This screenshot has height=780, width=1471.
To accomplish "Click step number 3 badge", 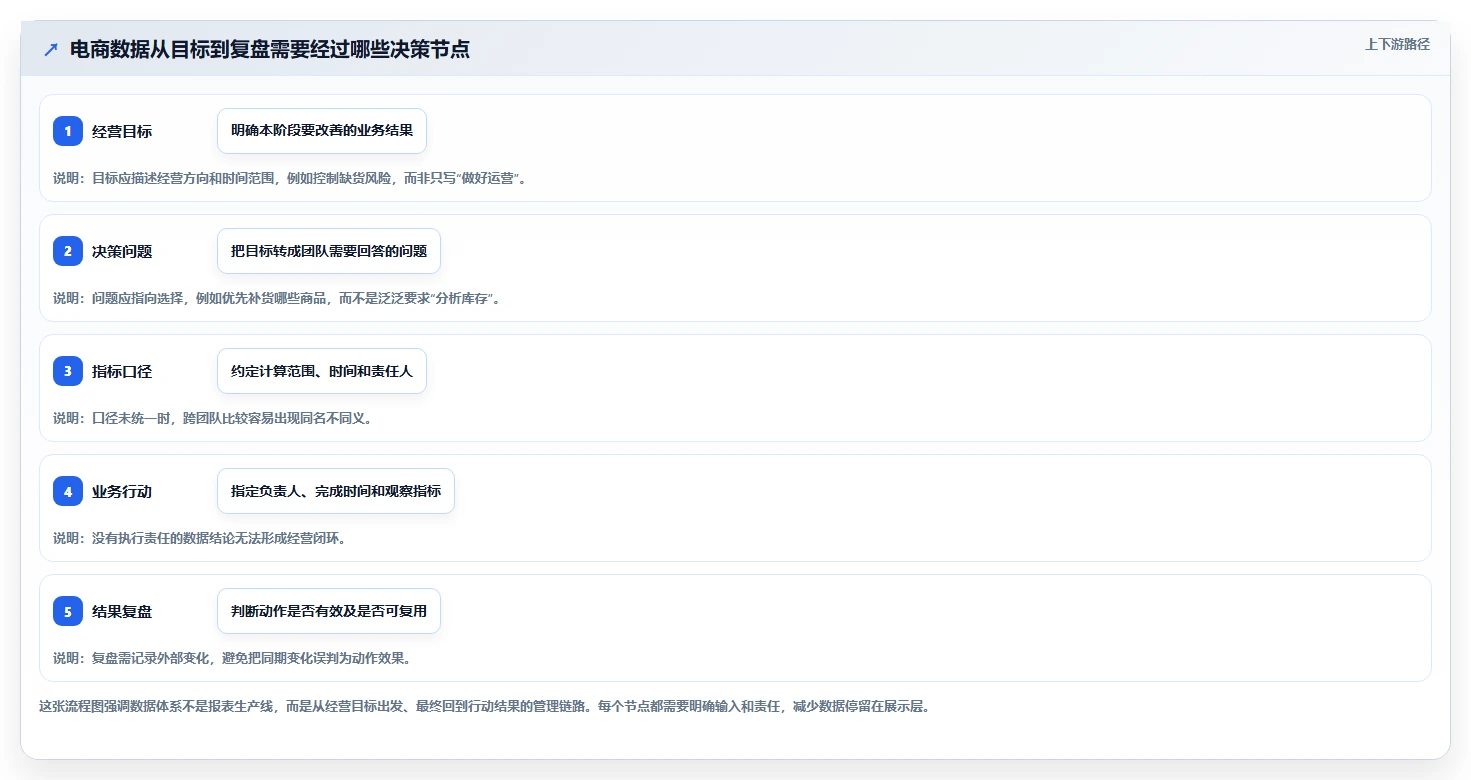I will click(68, 371).
